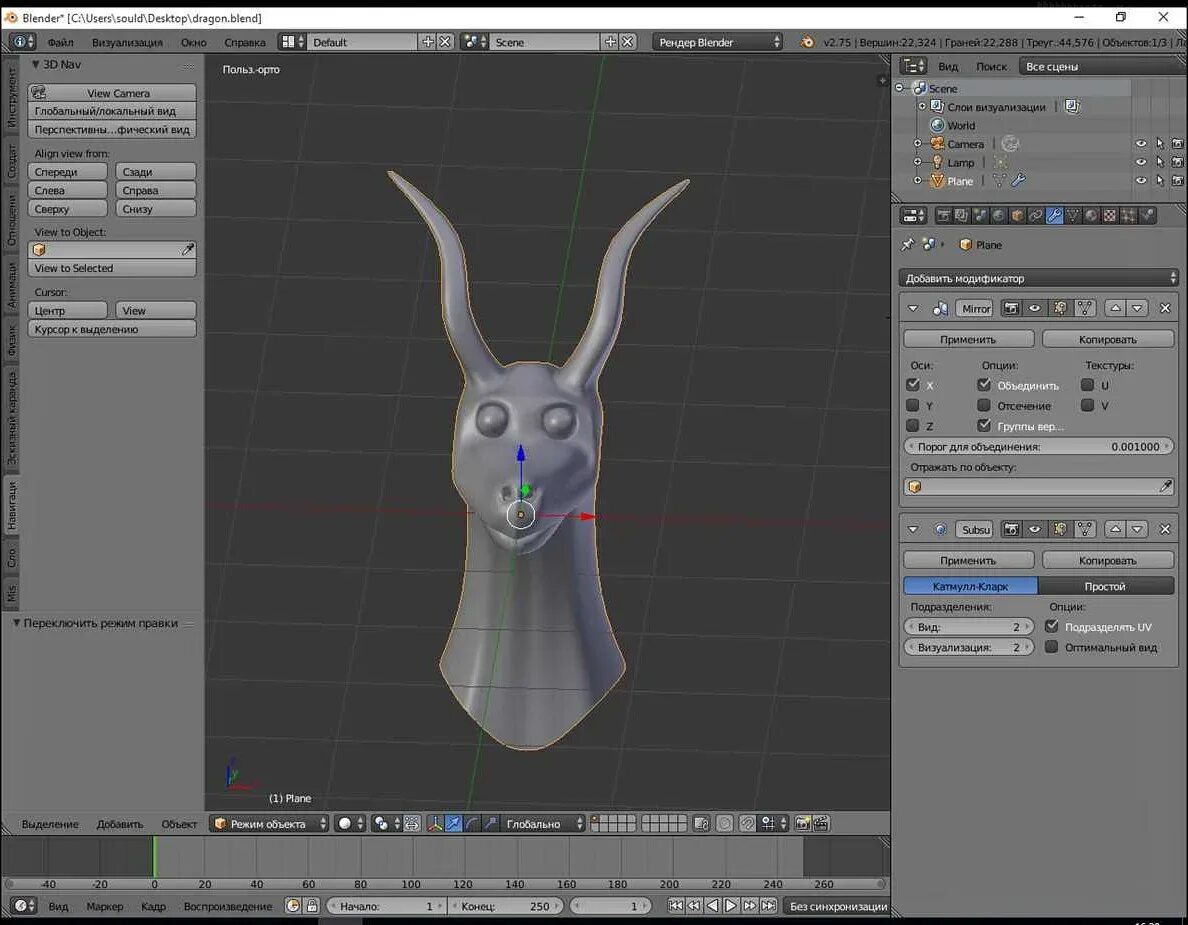Open the Добавить модификатор dropdown

[x=1039, y=278]
